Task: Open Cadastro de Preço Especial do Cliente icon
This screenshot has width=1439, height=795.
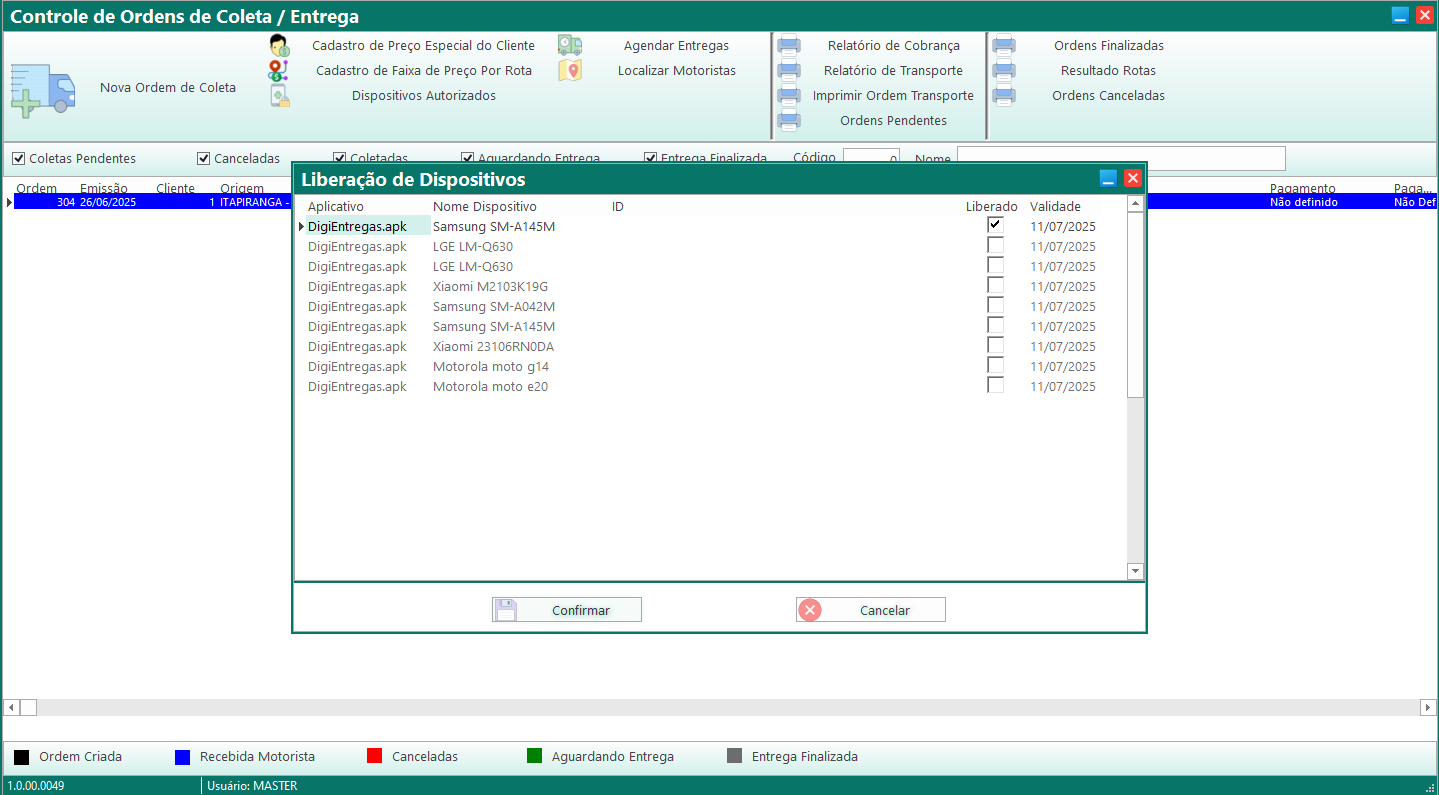Action: click(279, 46)
